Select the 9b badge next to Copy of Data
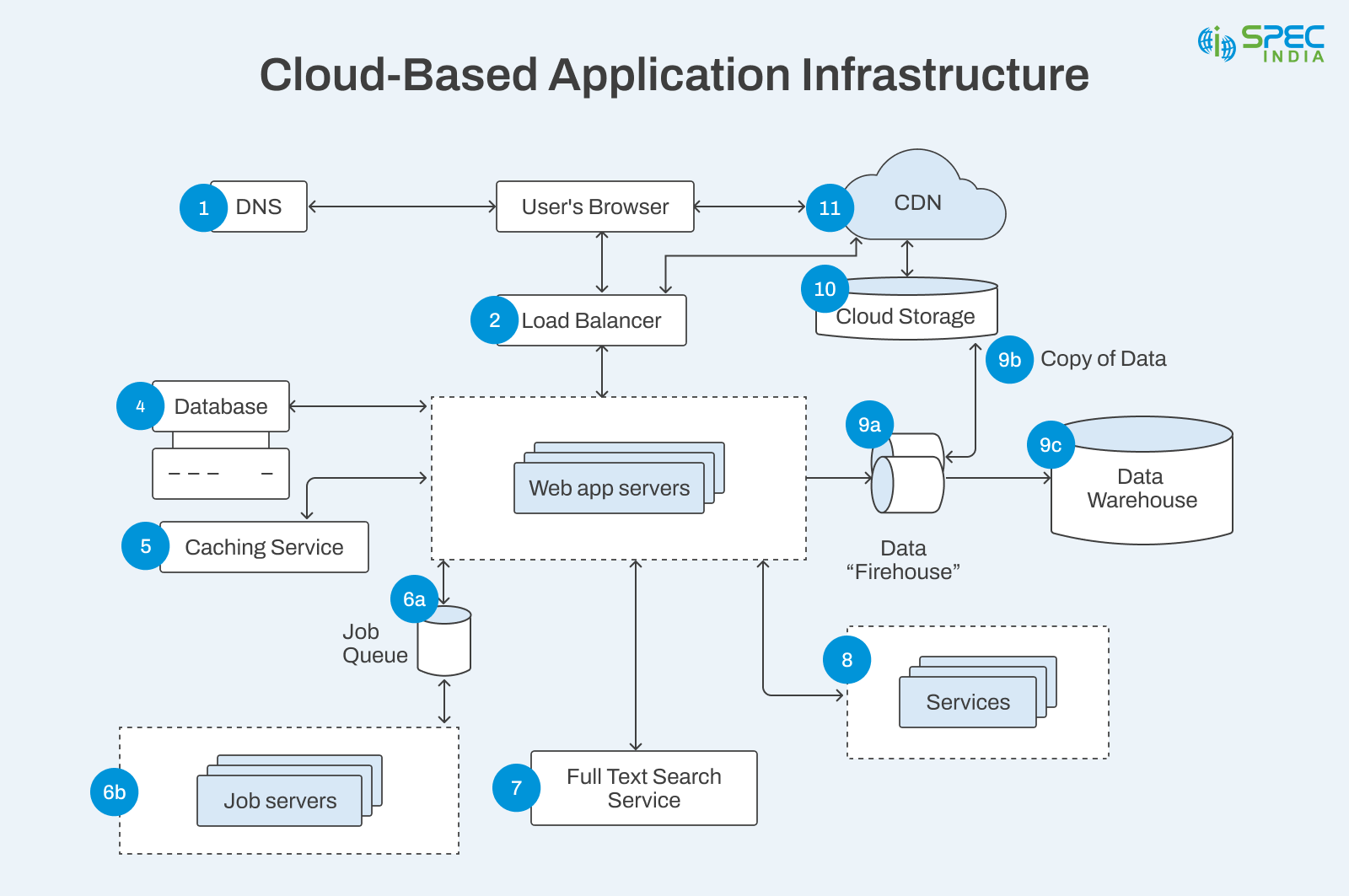The image size is (1349, 896). click(x=1009, y=360)
